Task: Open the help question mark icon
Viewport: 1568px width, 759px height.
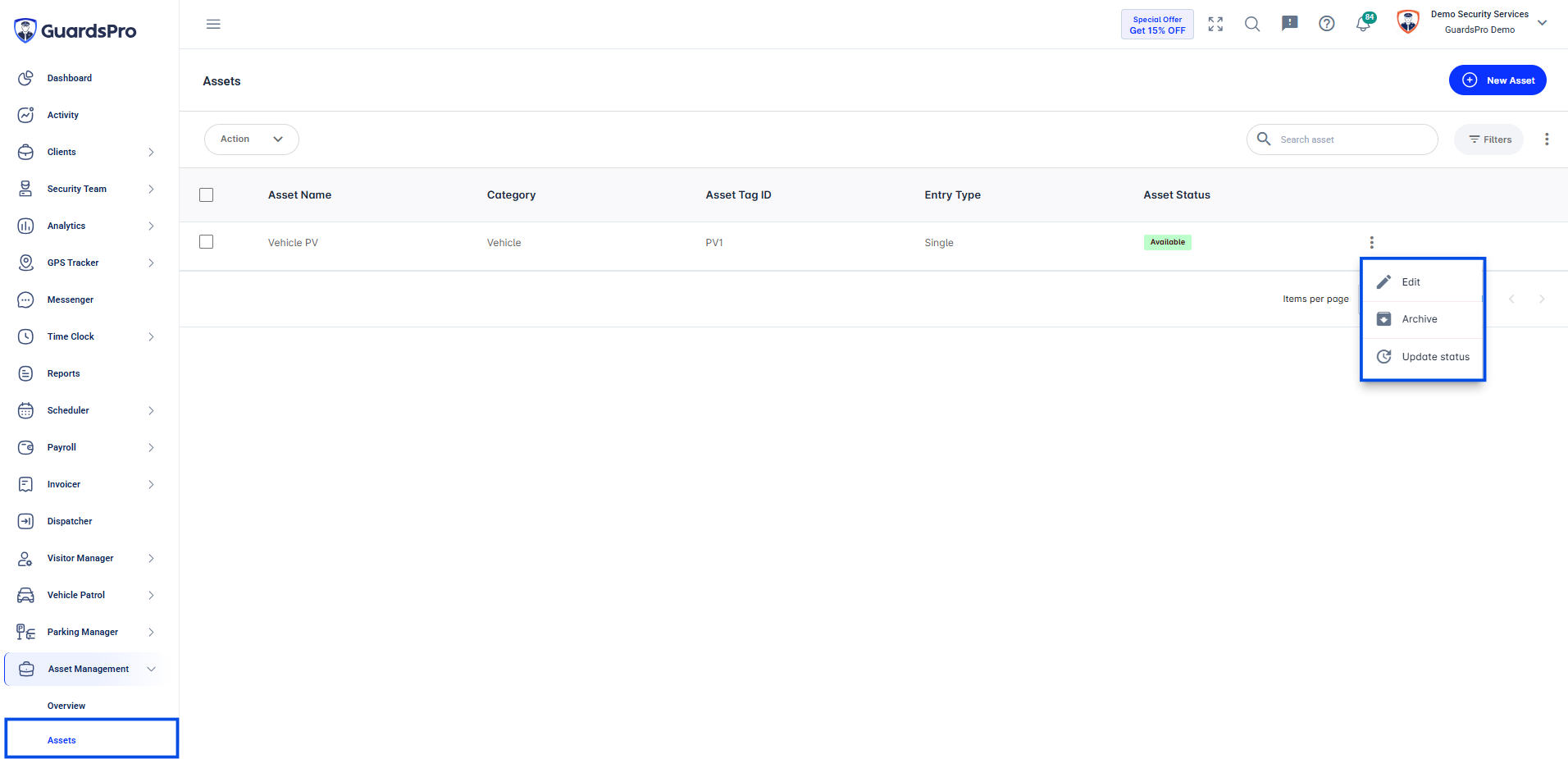Action: pos(1326,24)
